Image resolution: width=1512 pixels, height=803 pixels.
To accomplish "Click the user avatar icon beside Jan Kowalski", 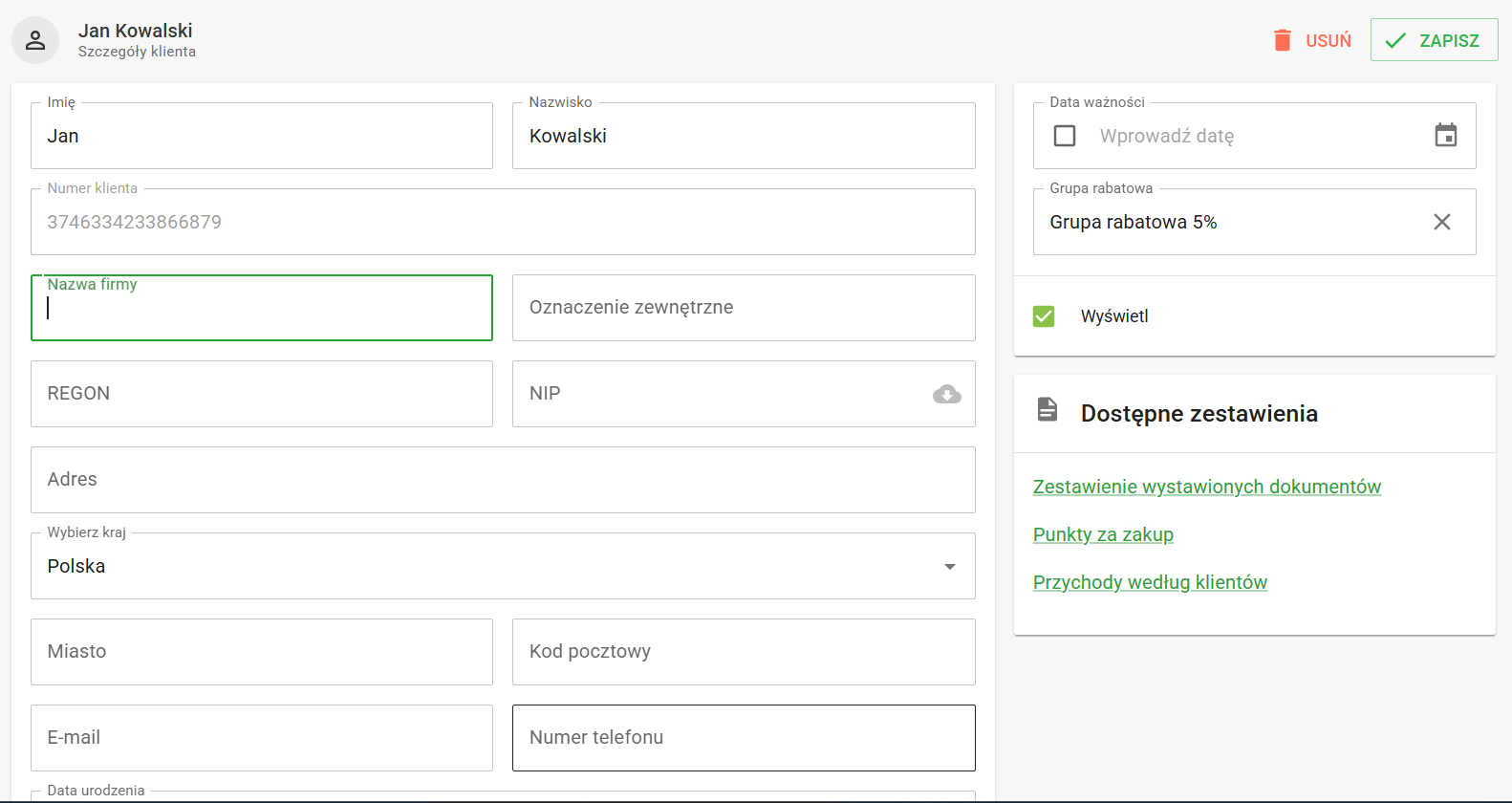I will [35, 40].
